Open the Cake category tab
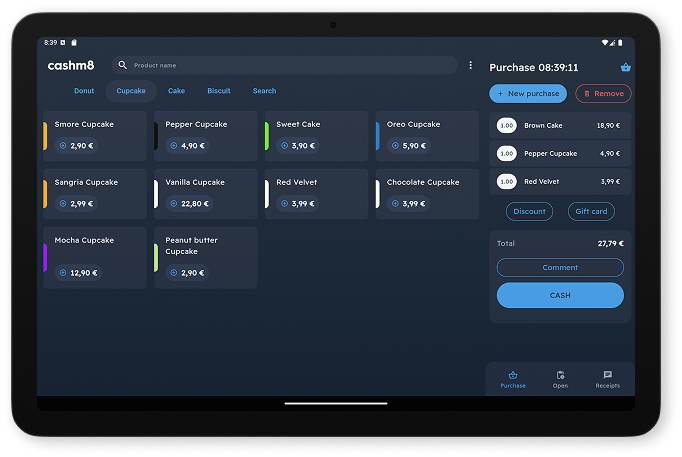This screenshot has width=682, height=457. [176, 91]
